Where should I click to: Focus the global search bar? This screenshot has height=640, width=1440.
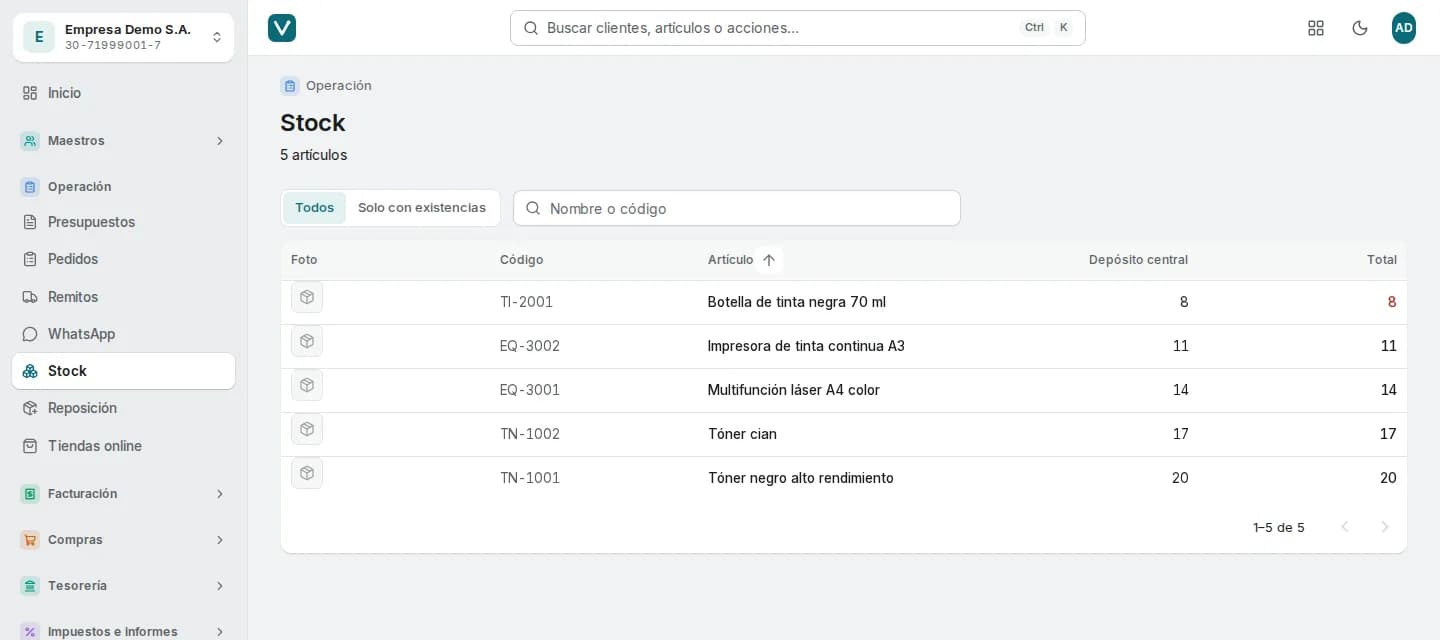[x=797, y=28]
